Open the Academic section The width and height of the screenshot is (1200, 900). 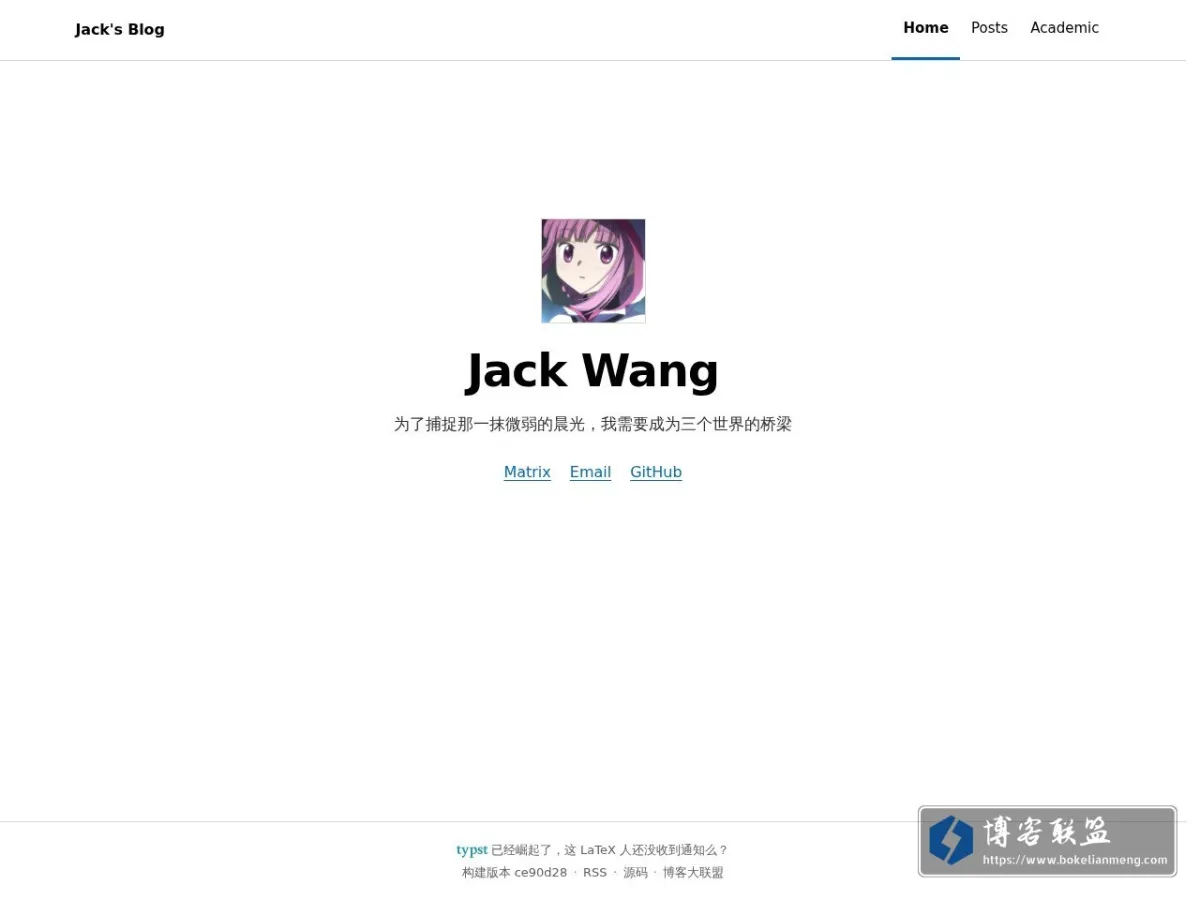click(1064, 28)
